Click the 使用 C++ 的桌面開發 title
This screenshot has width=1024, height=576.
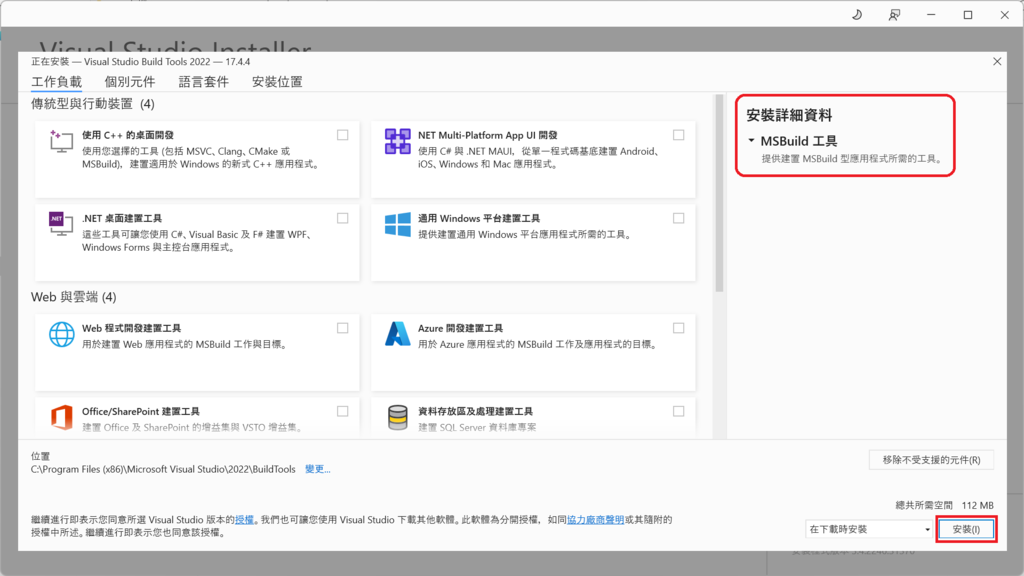(128, 135)
